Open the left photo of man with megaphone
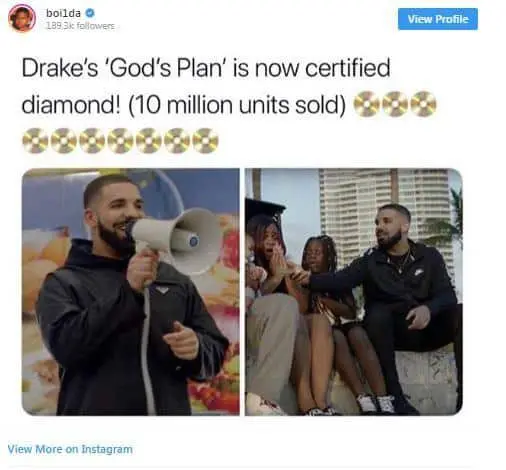 tap(131, 292)
